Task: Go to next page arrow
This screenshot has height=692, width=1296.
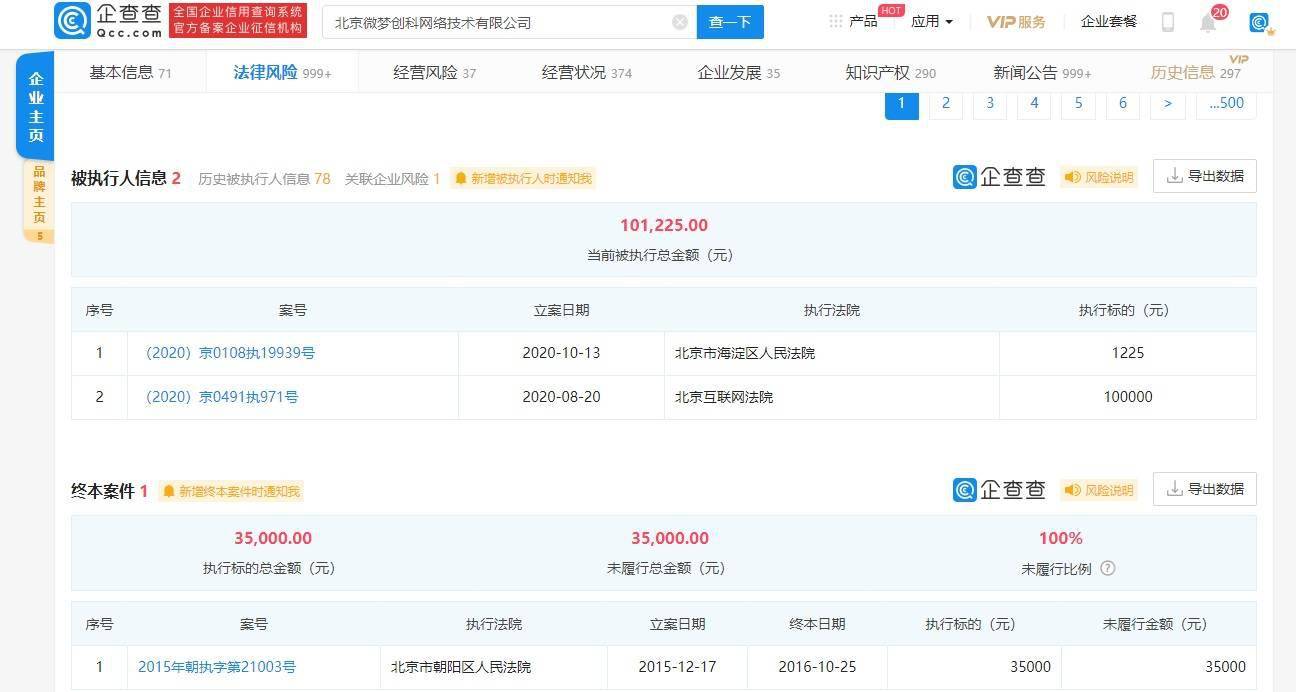Action: click(x=1167, y=103)
